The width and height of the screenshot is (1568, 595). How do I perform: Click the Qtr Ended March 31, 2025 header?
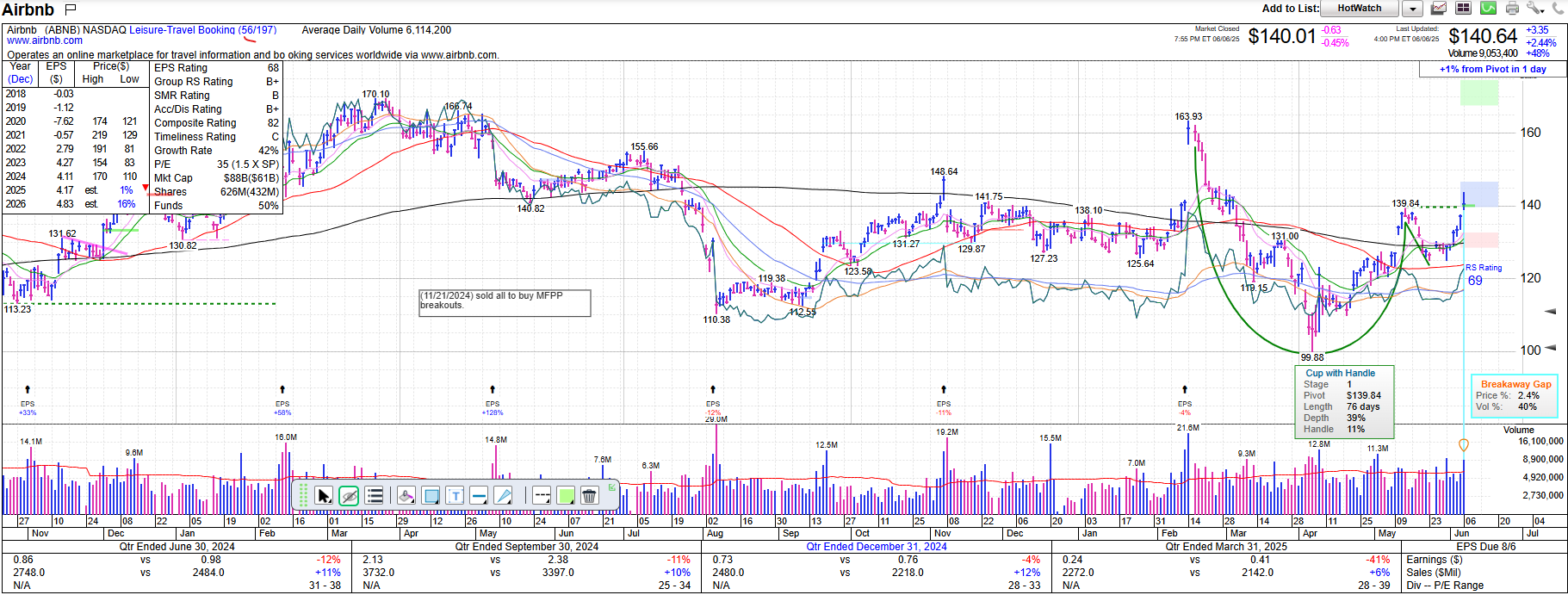[1226, 547]
